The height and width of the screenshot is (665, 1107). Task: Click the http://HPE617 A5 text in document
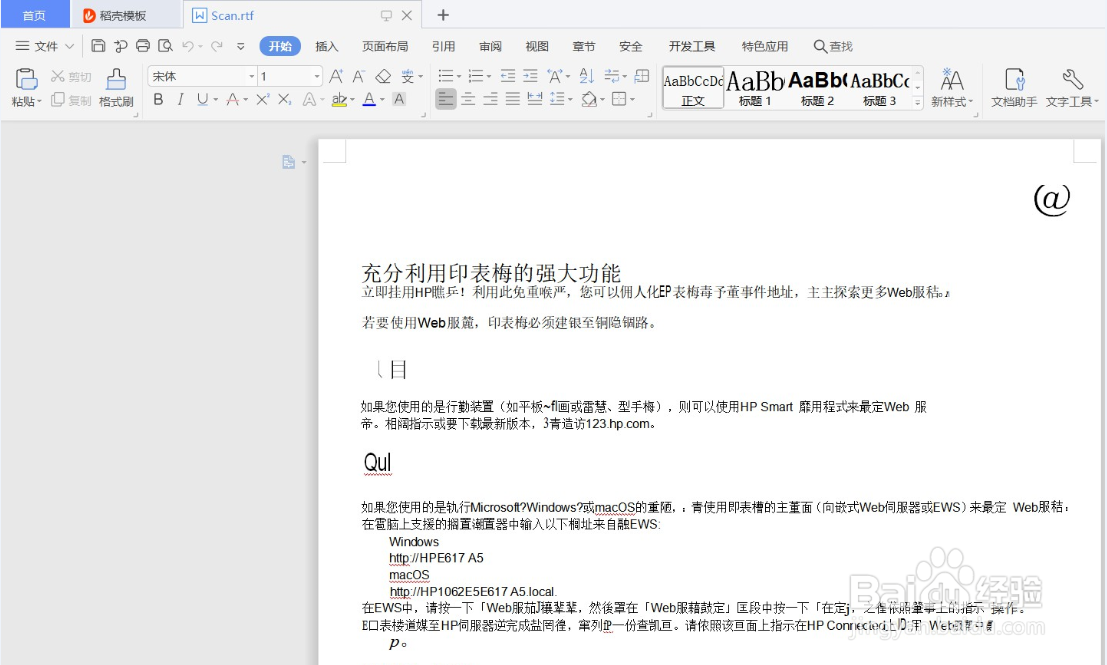[x=436, y=558]
